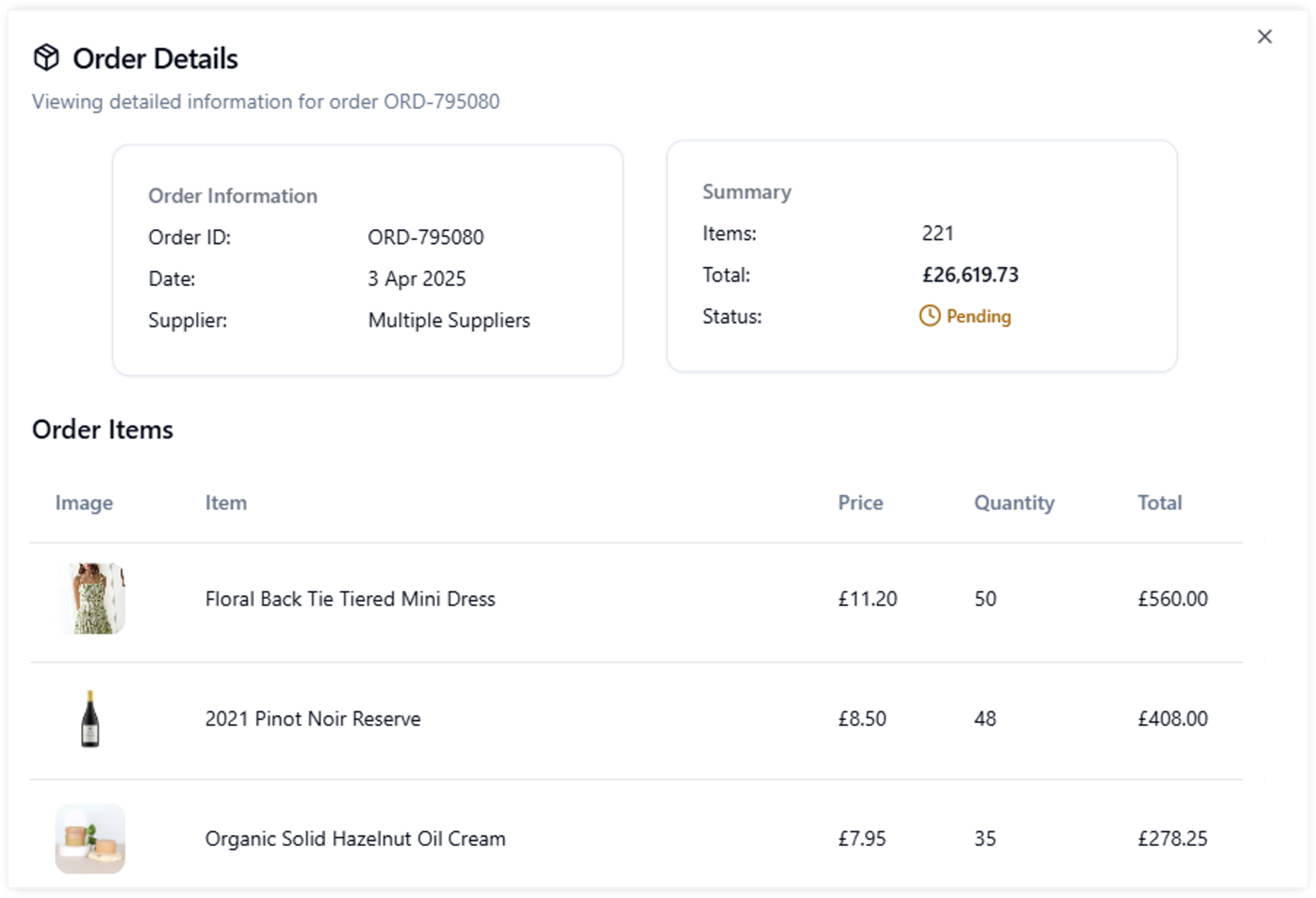Sort by the Total column header
Image resolution: width=1316 pixels, height=898 pixels.
click(x=1160, y=502)
